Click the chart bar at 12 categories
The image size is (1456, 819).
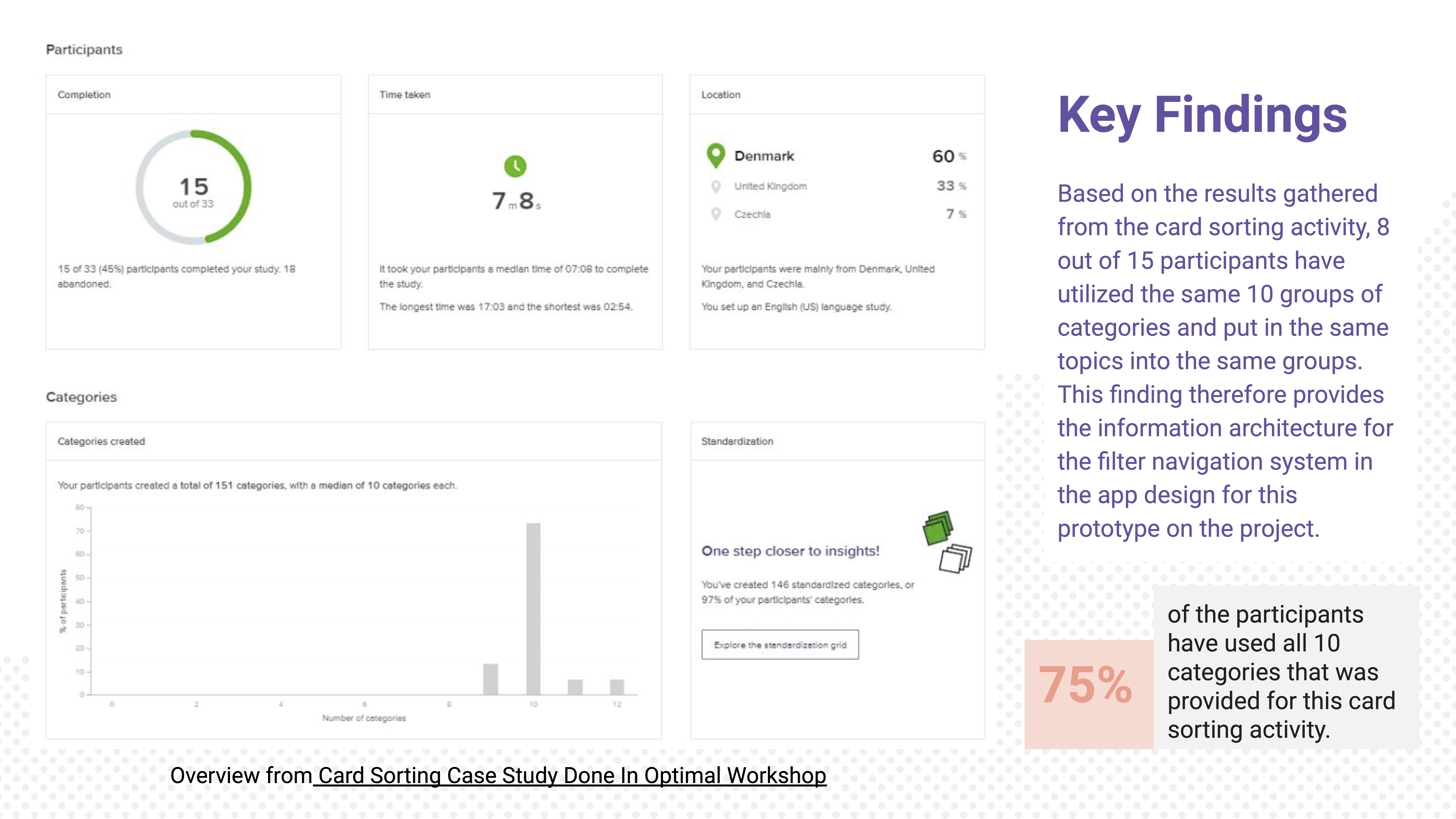pyautogui.click(x=617, y=687)
